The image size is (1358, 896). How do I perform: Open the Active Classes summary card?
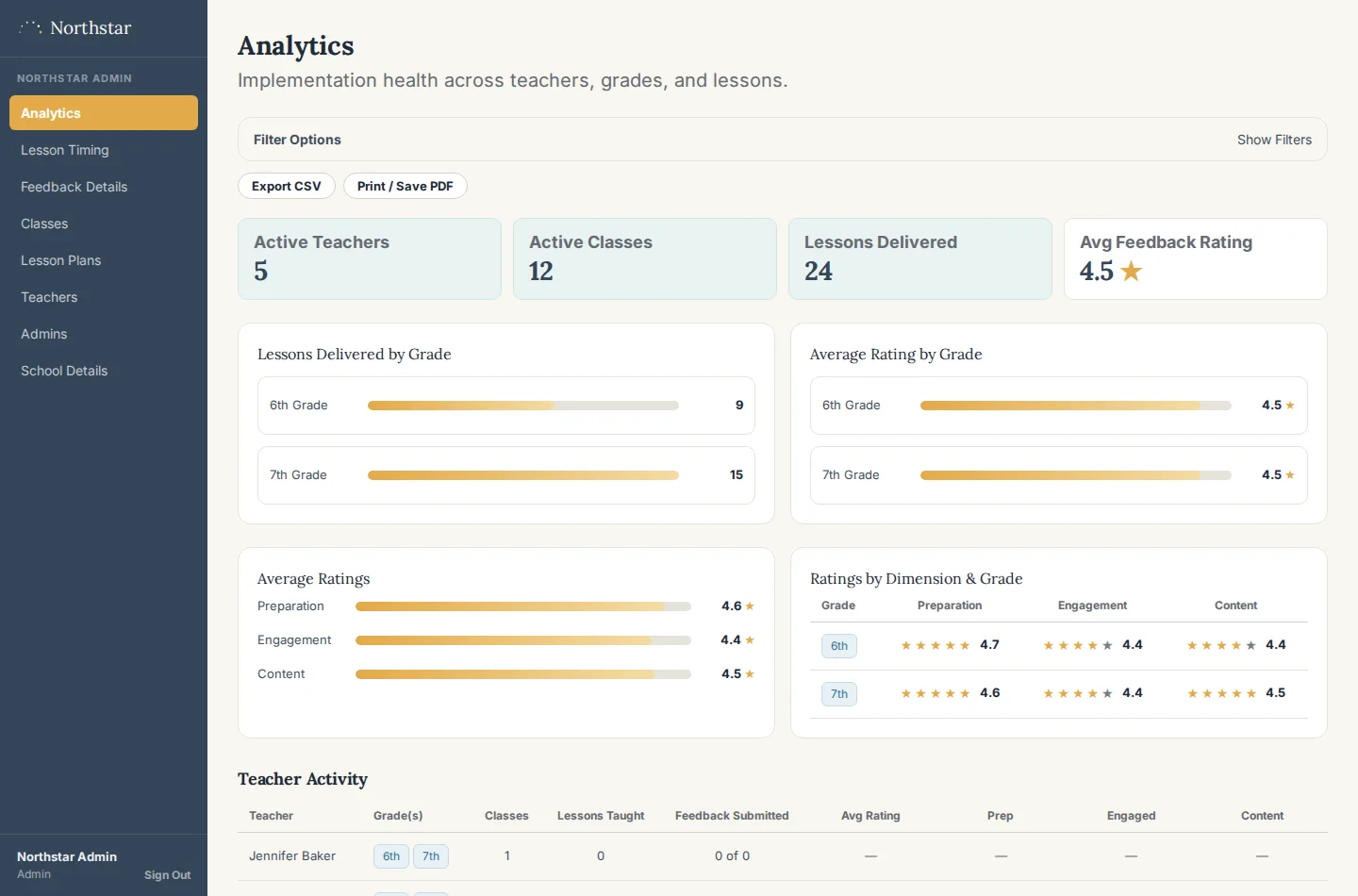coord(645,259)
